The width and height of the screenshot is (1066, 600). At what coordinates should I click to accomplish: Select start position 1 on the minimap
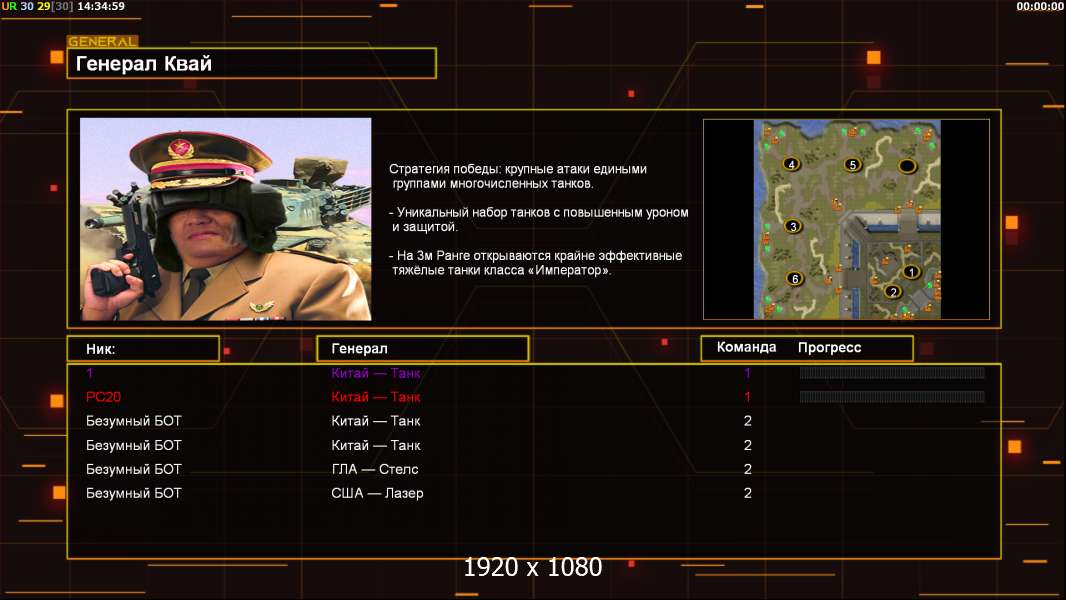(x=911, y=272)
